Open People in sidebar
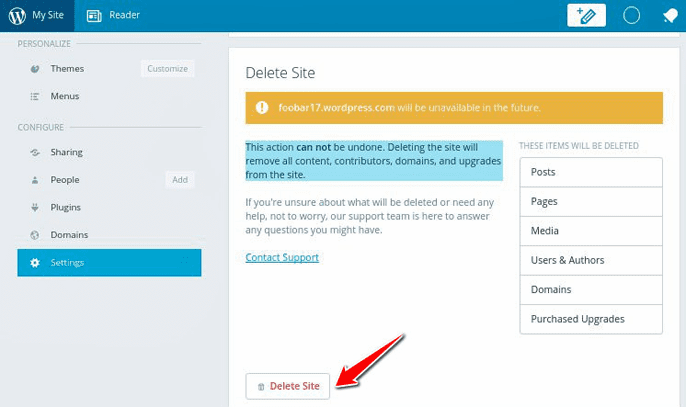The image size is (686, 407). point(65,180)
